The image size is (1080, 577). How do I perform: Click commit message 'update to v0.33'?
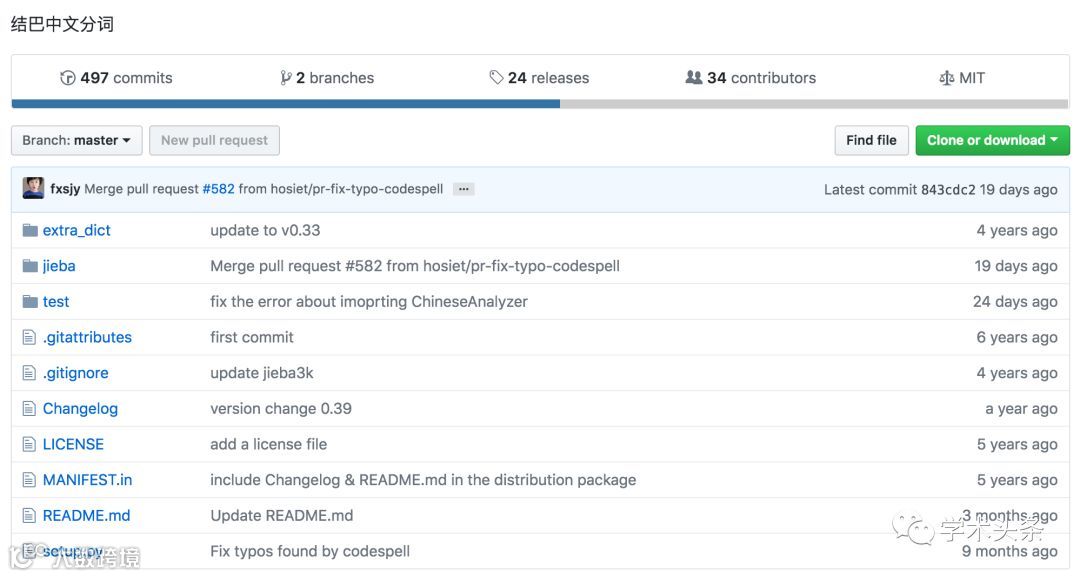click(265, 230)
